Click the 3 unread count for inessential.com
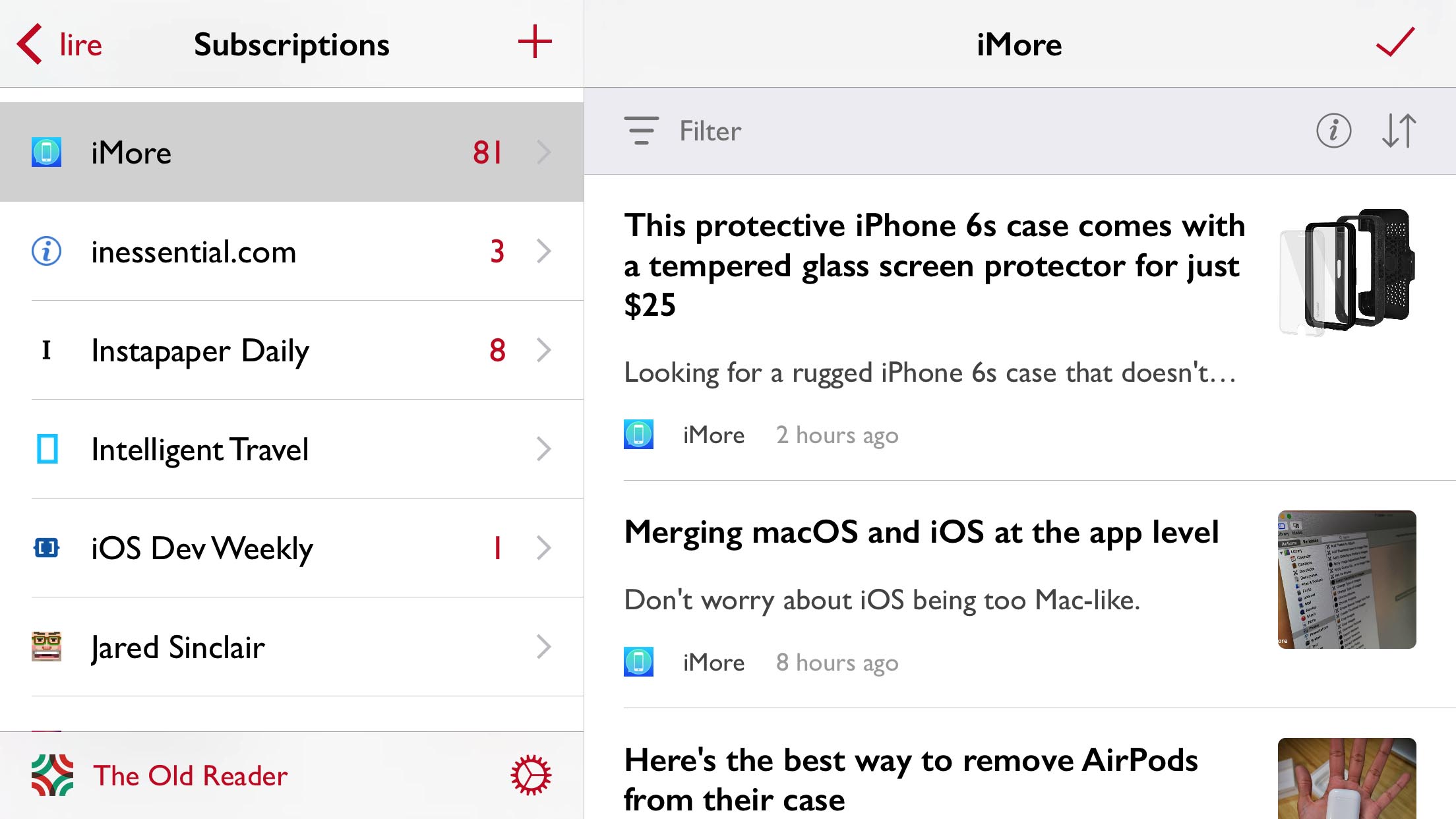The image size is (1456, 819). coord(497,251)
